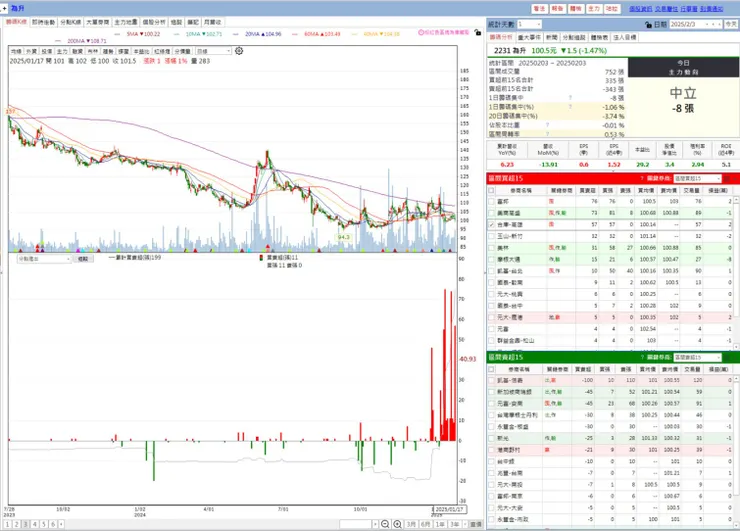Tick checkbox for 美林 buyer row
The height and width of the screenshot is (531, 740).
491,248
